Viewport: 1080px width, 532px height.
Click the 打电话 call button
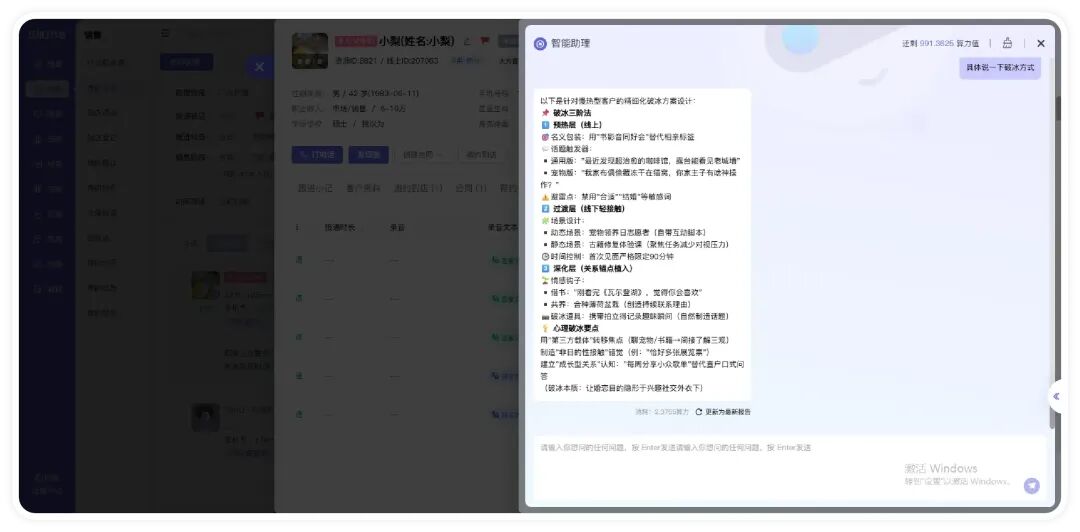[318, 154]
